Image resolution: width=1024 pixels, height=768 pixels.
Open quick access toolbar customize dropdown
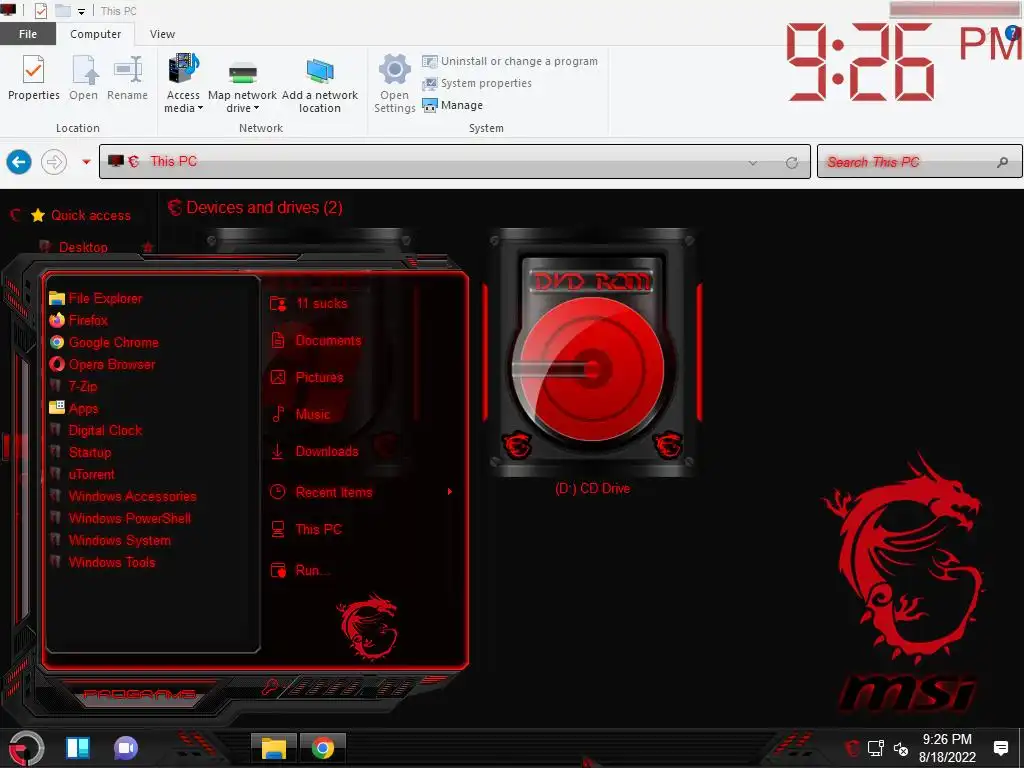click(x=82, y=11)
